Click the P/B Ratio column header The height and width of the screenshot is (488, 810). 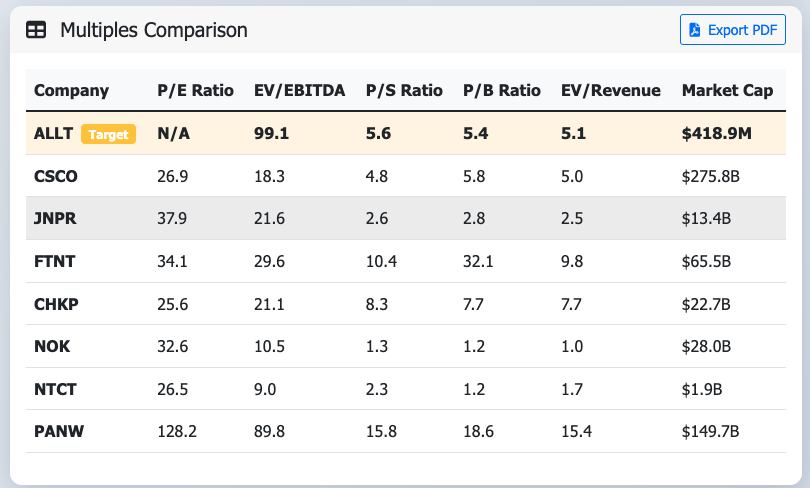(501, 91)
